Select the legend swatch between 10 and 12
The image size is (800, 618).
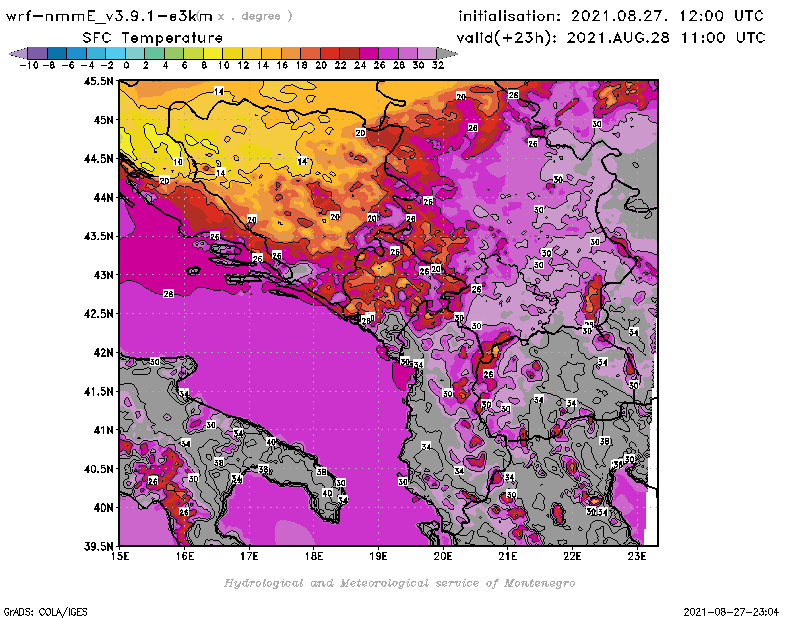tap(232, 53)
